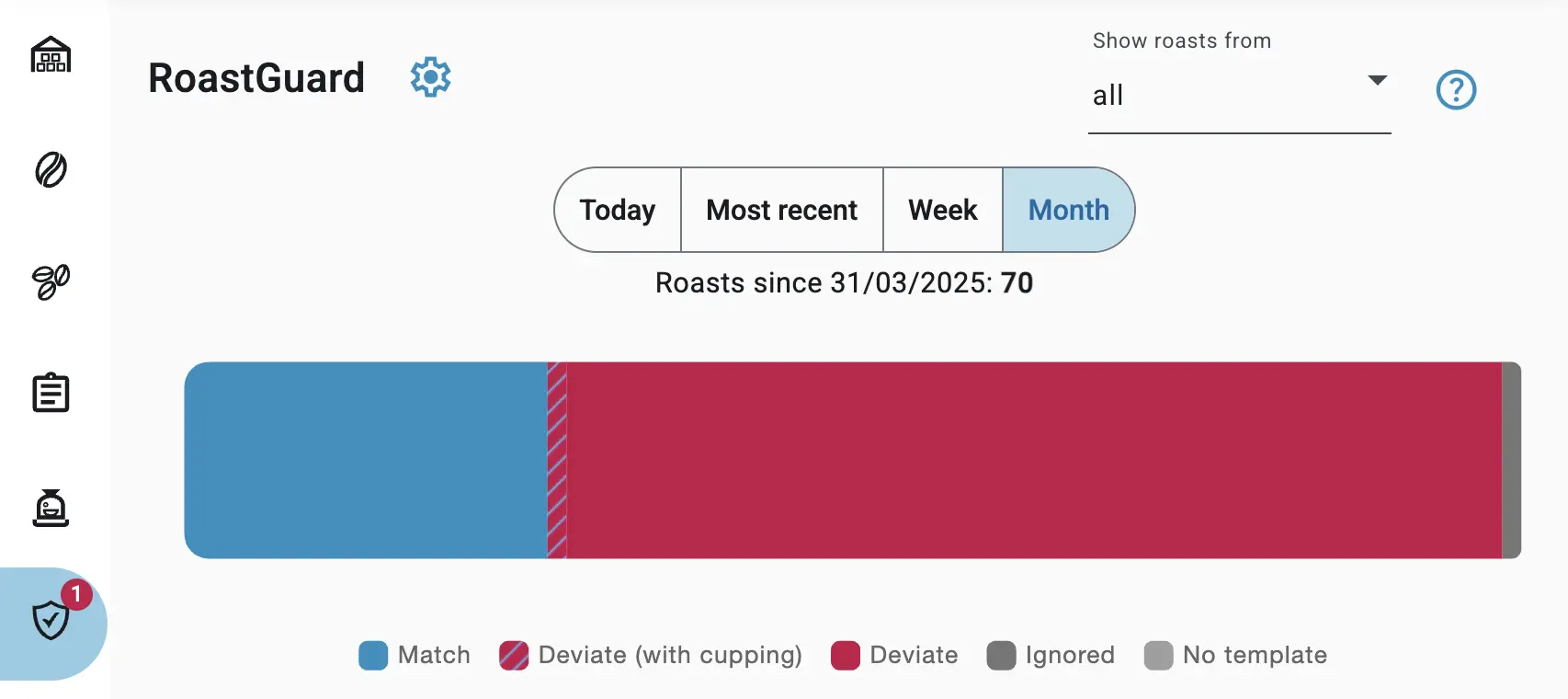The image size is (1568, 699).
Task: Click the red Deviate bar segment
Action: click(1034, 460)
